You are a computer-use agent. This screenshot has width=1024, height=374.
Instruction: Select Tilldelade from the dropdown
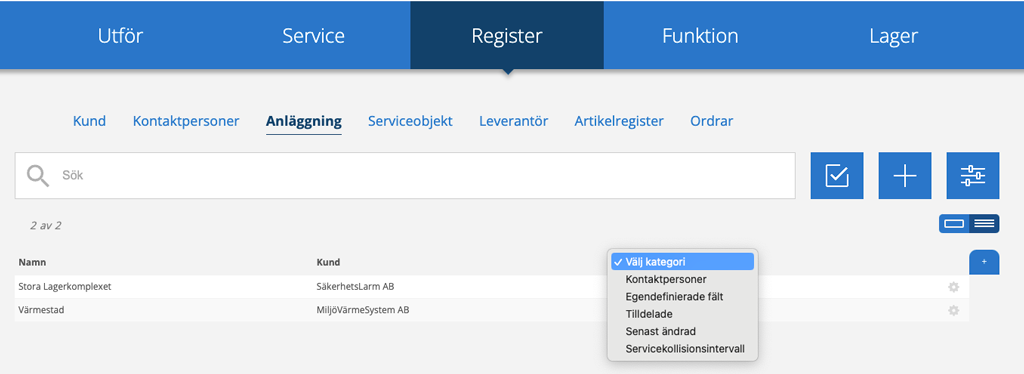point(648,314)
